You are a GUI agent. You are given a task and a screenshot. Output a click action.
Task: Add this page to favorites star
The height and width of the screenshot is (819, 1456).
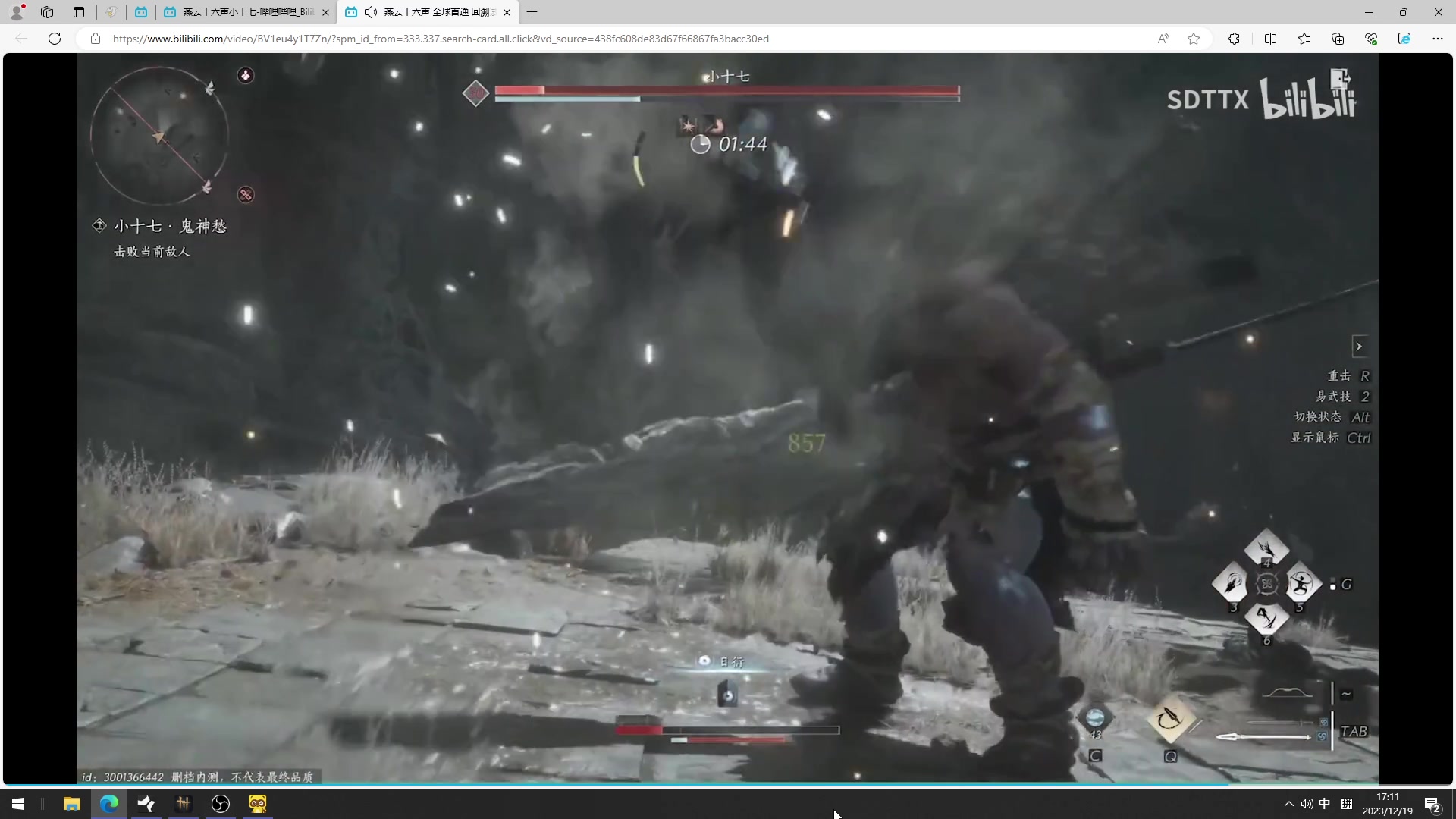[1194, 39]
